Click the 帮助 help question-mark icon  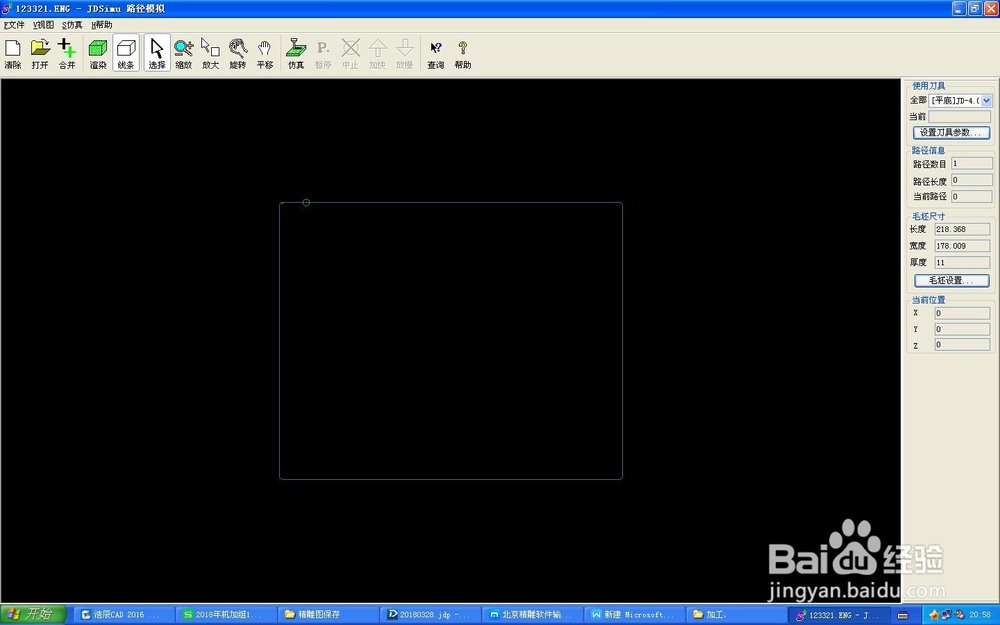point(463,54)
